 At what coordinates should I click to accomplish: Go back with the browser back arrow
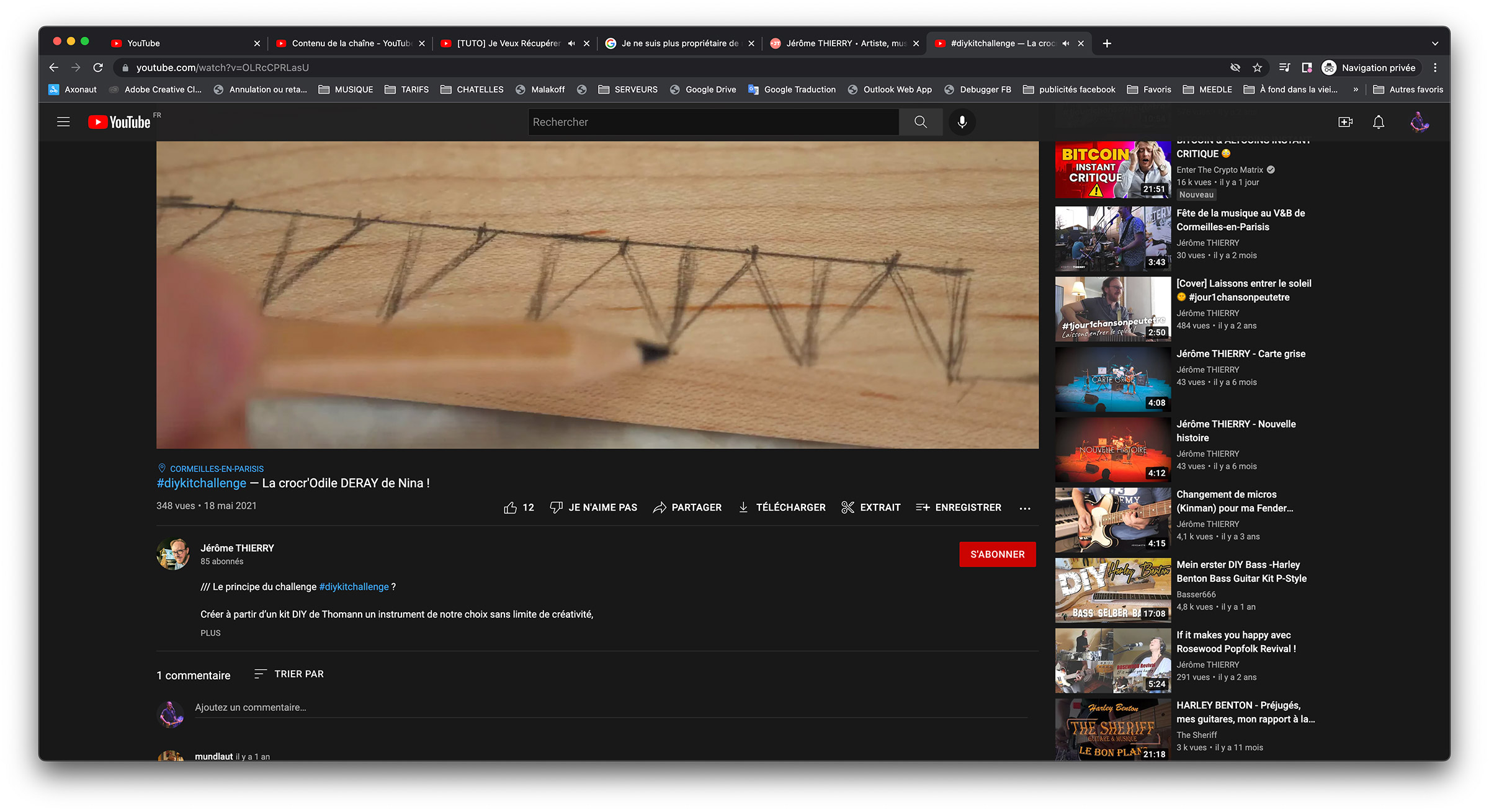pyautogui.click(x=54, y=68)
